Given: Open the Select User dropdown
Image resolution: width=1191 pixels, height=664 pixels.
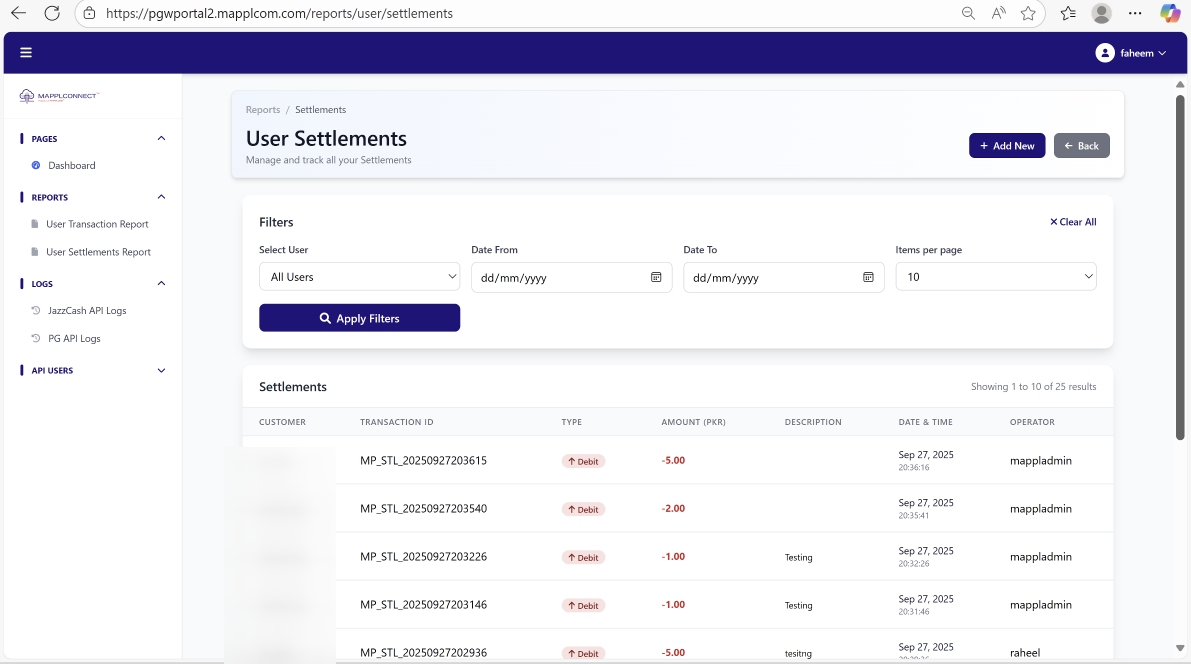Looking at the screenshot, I should coord(359,277).
